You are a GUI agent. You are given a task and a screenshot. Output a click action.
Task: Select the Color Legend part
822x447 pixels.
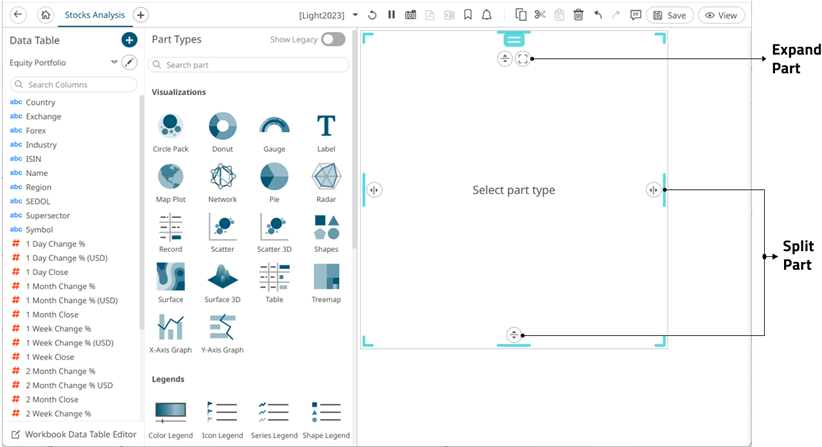pos(170,420)
